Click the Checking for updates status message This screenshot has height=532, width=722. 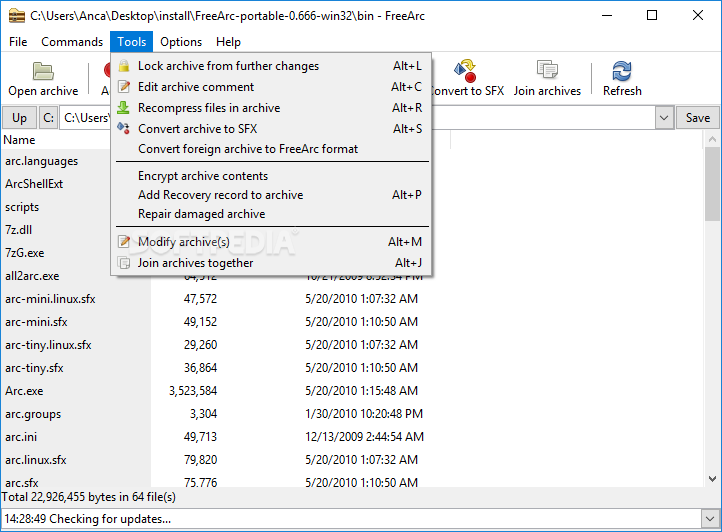point(87,519)
